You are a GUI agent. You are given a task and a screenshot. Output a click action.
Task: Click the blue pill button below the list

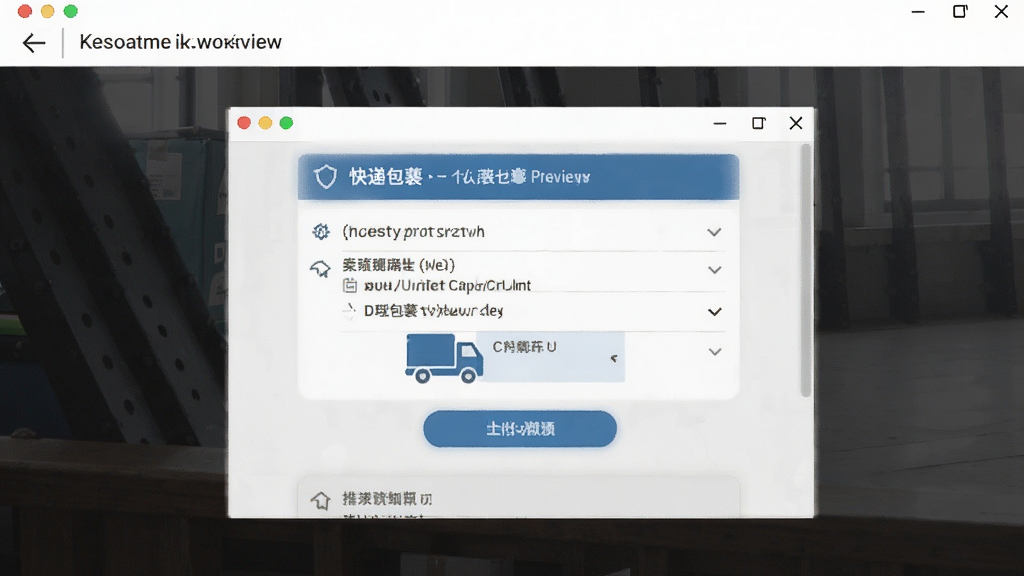coord(520,429)
